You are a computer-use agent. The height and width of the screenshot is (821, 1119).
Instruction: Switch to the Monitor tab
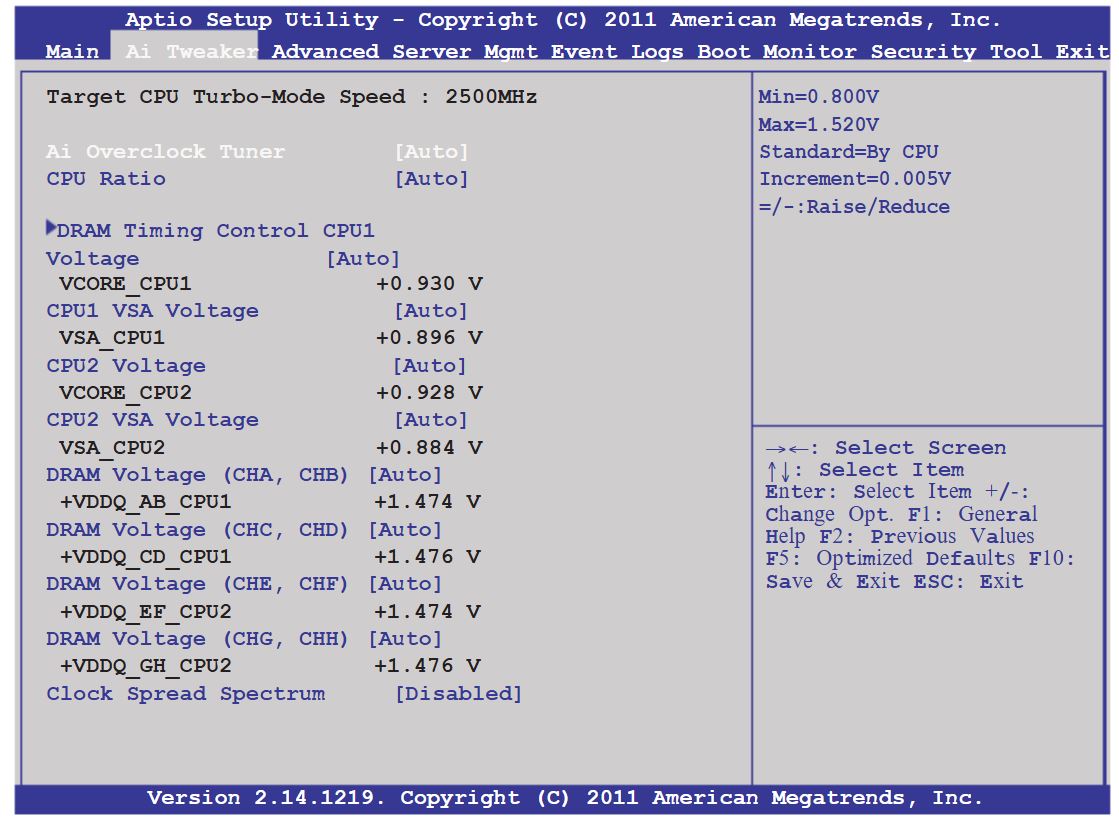click(810, 51)
